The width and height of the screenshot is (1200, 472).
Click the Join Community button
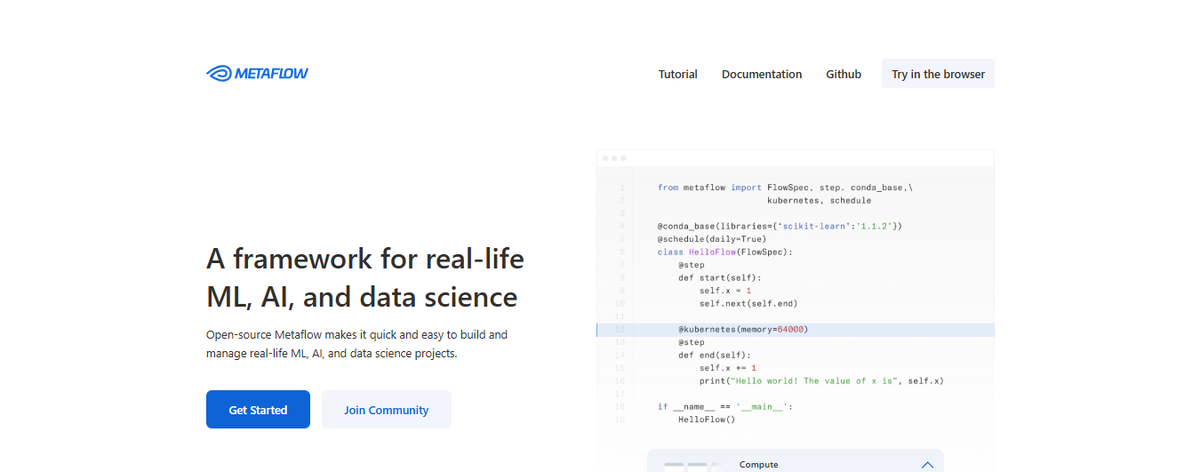point(386,409)
